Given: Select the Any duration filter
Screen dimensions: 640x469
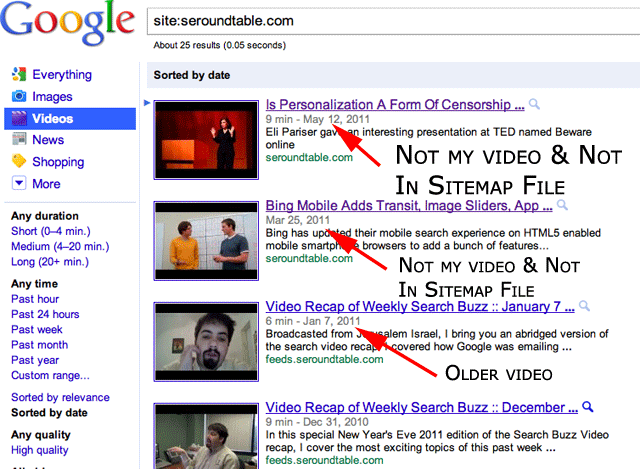Looking at the screenshot, I should click(45, 216).
